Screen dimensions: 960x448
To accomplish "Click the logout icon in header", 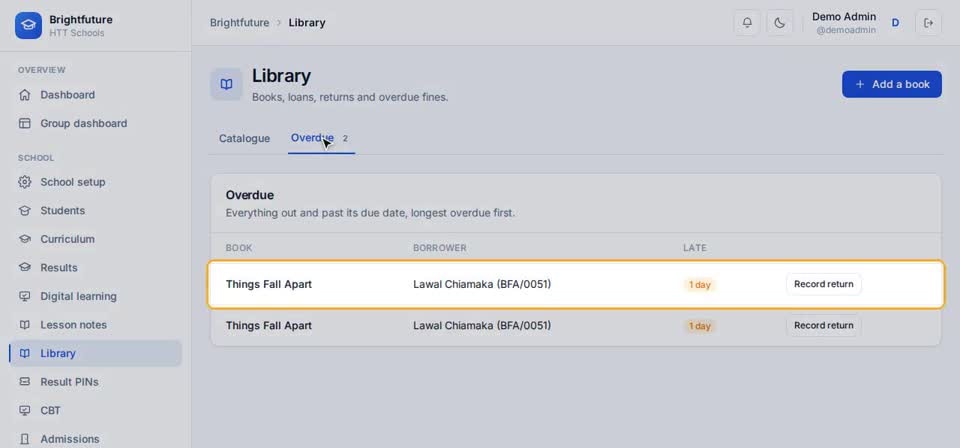I will pyautogui.click(x=928, y=23).
